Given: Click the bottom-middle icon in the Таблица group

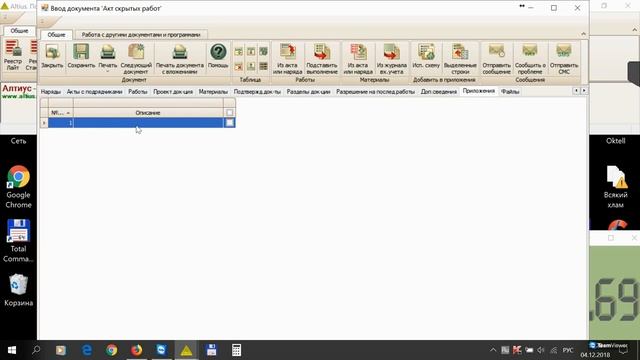Looking at the screenshot, I should (x=251, y=66).
